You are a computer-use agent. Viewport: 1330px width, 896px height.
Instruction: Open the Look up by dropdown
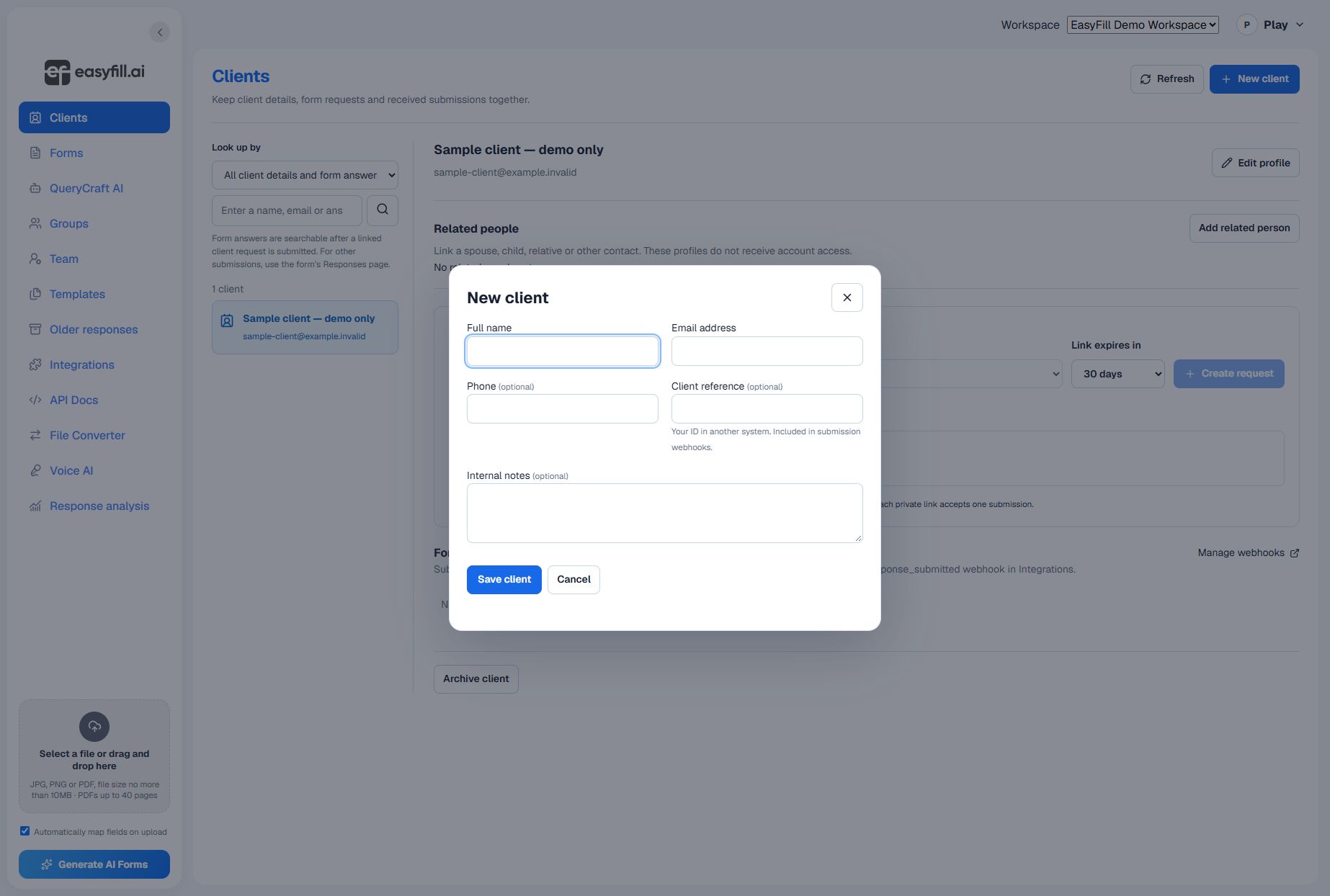(x=305, y=175)
